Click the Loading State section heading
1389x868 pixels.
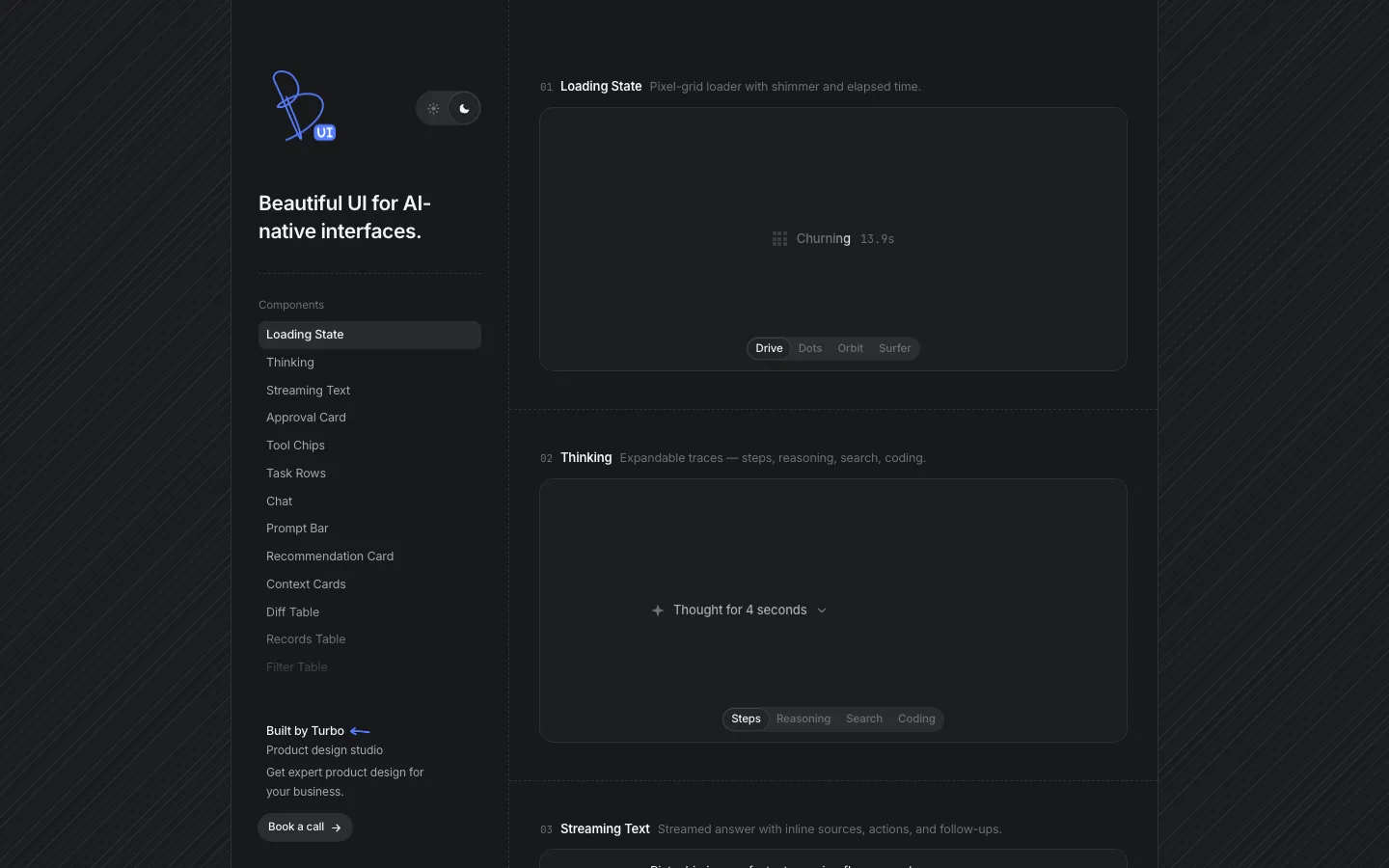[601, 87]
